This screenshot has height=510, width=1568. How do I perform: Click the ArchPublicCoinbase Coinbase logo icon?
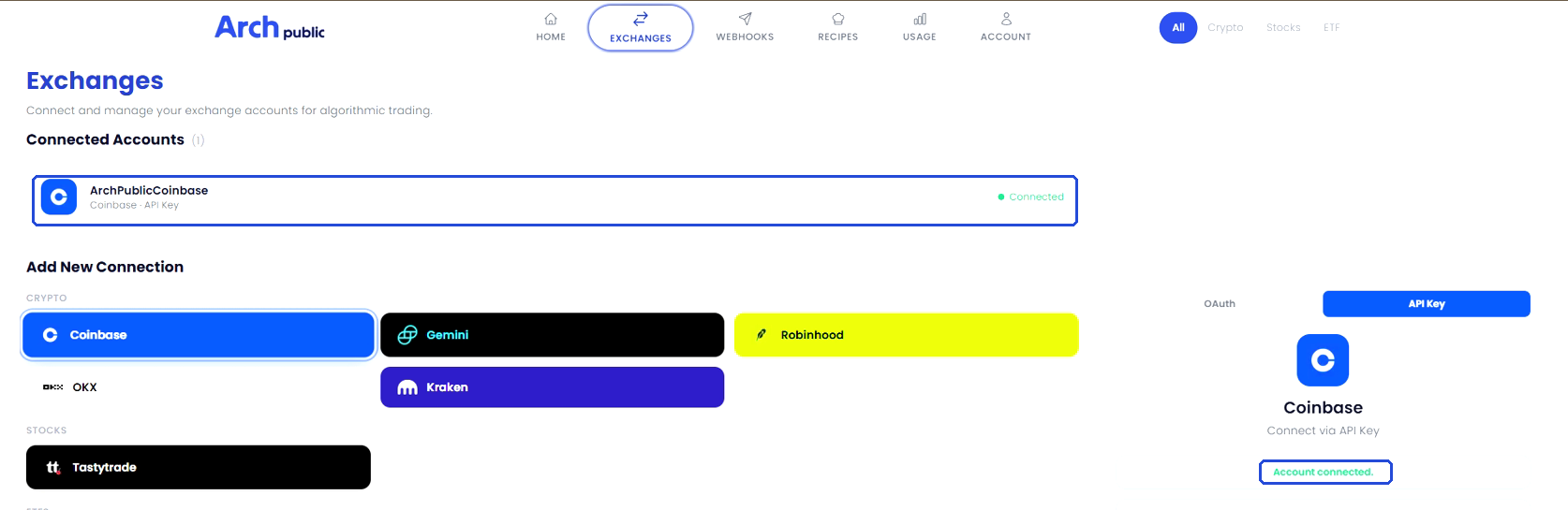coord(59,197)
